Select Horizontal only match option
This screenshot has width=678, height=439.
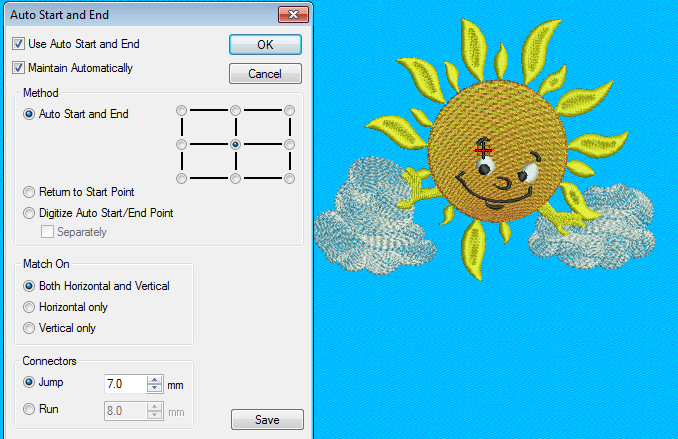(x=29, y=307)
